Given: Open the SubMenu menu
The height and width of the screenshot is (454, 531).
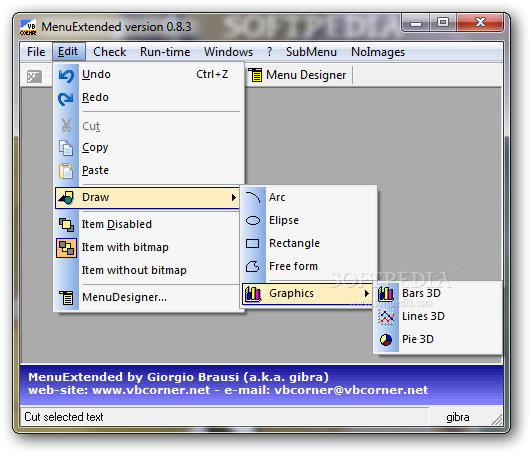Looking at the screenshot, I should coord(311,52).
